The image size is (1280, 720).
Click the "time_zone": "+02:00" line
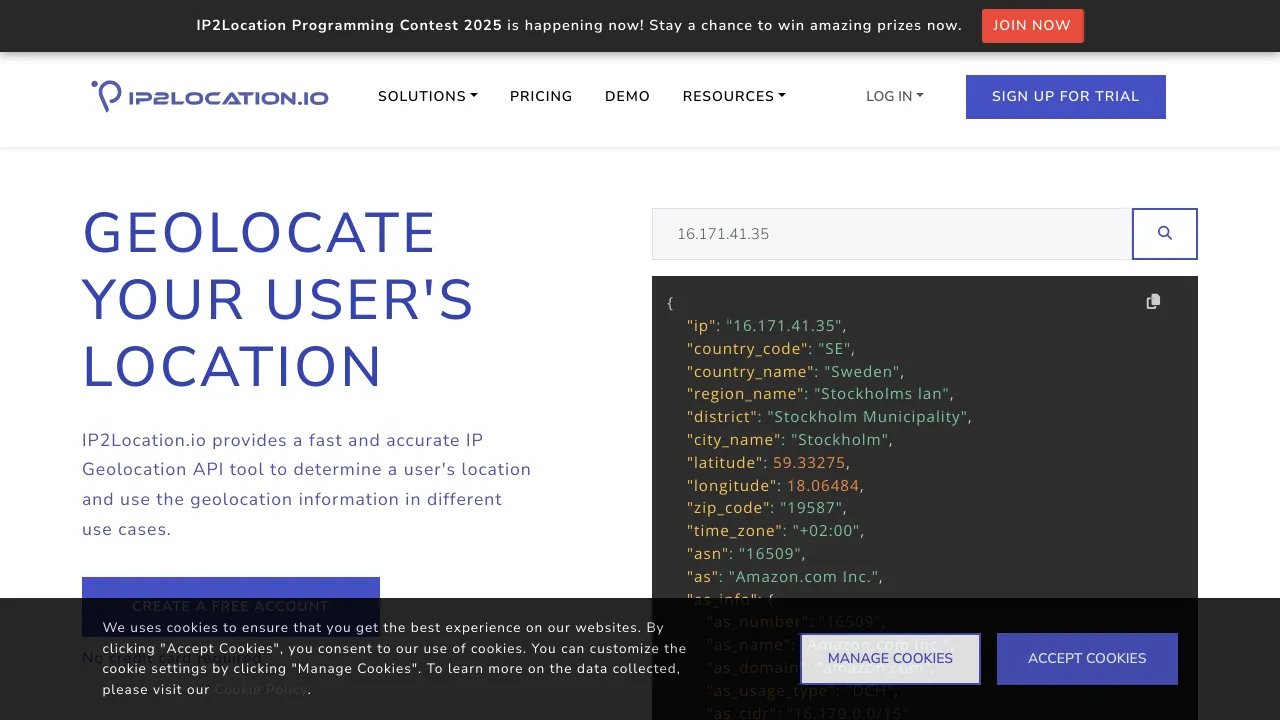(775, 530)
